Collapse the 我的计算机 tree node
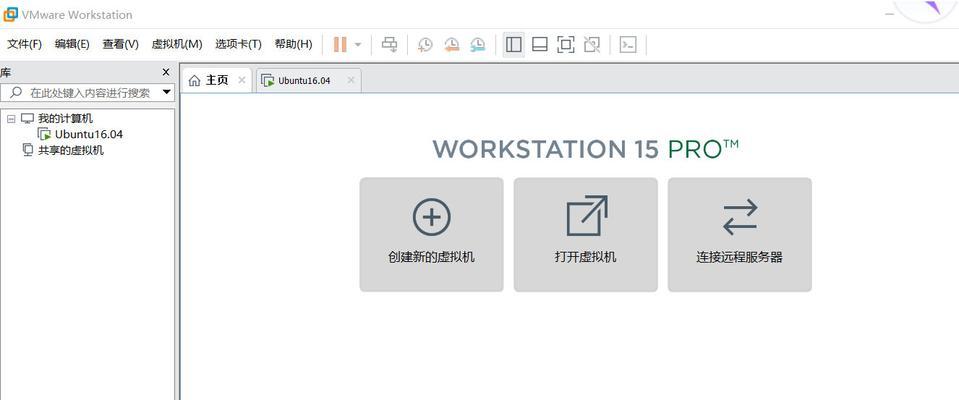 tap(11, 119)
